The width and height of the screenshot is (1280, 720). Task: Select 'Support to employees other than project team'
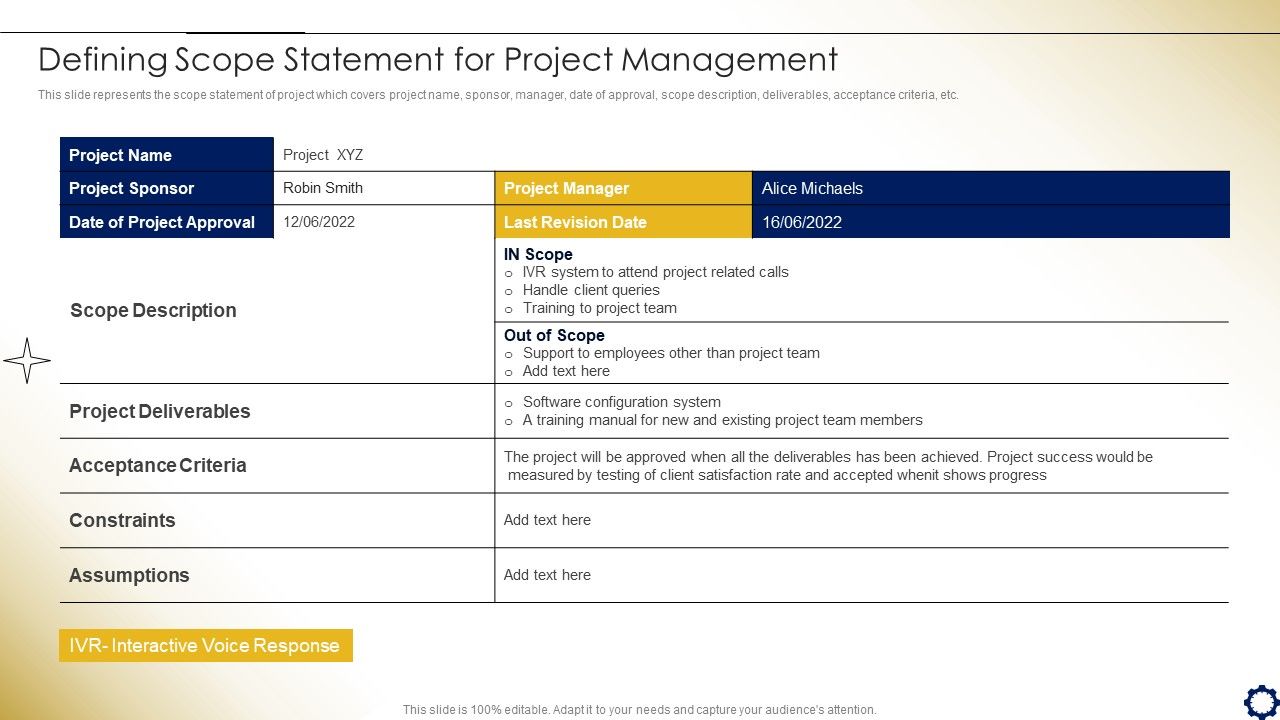[671, 353]
